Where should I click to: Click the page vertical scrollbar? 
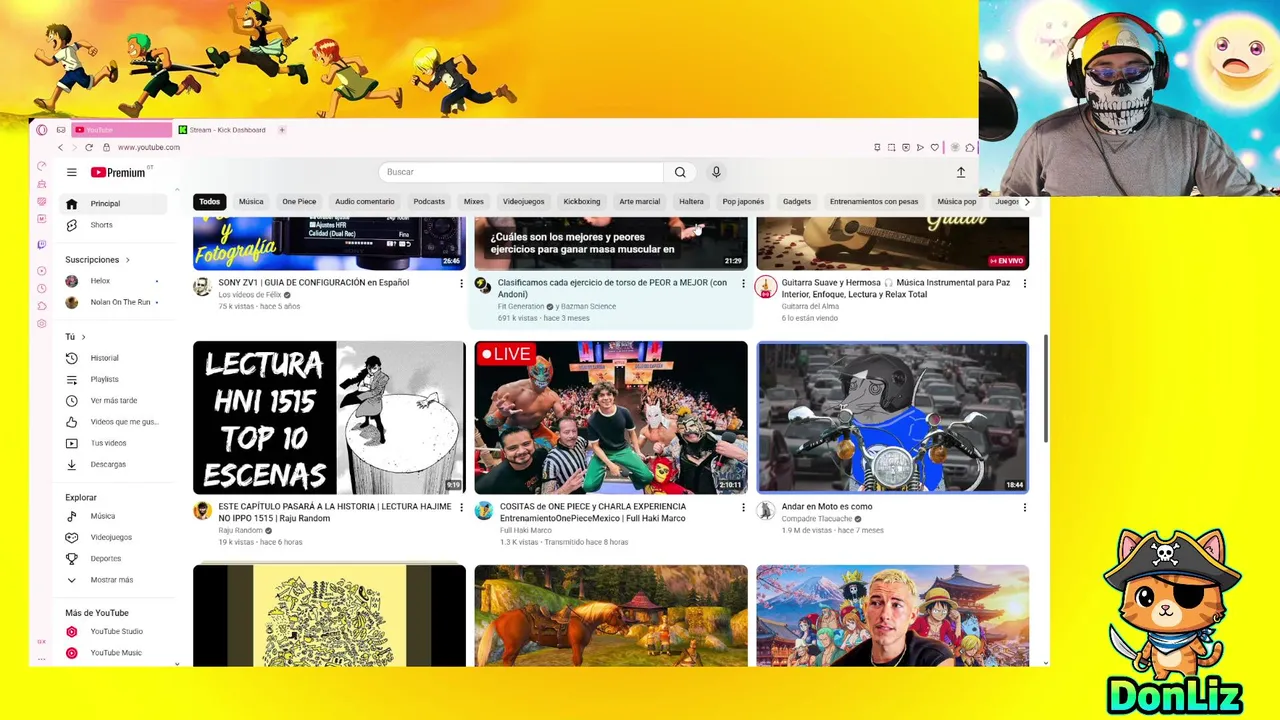click(x=1046, y=389)
